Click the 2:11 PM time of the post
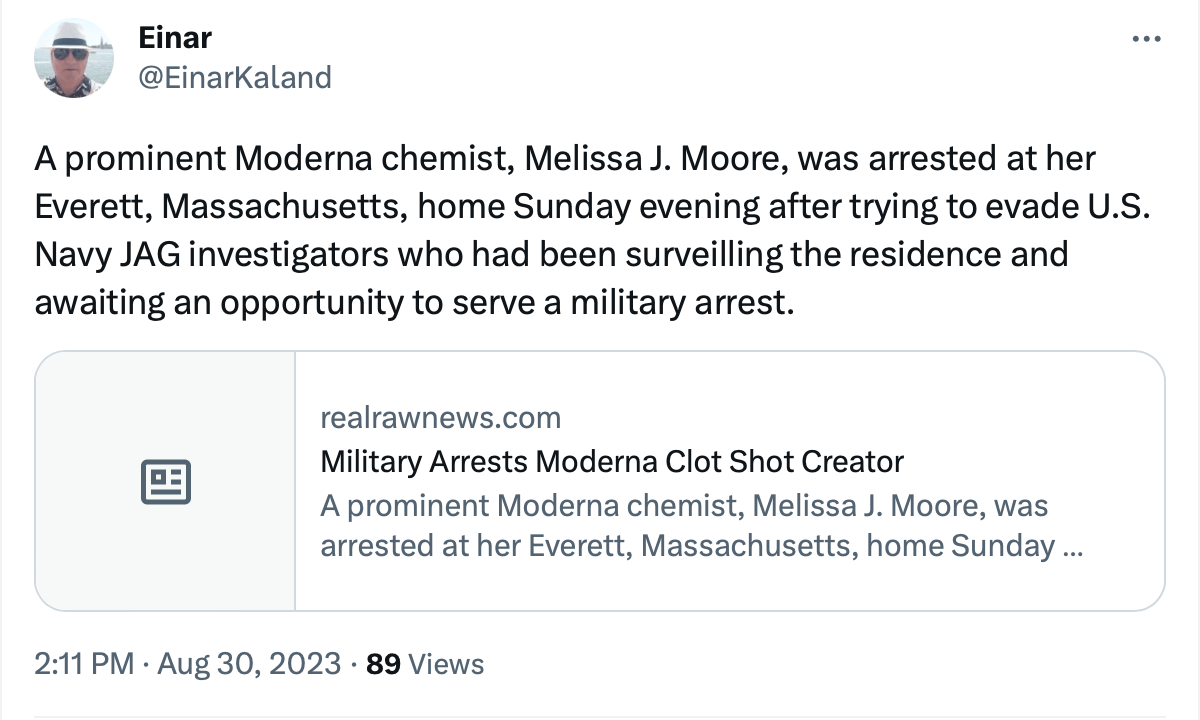The width and height of the screenshot is (1200, 720). coord(84,664)
